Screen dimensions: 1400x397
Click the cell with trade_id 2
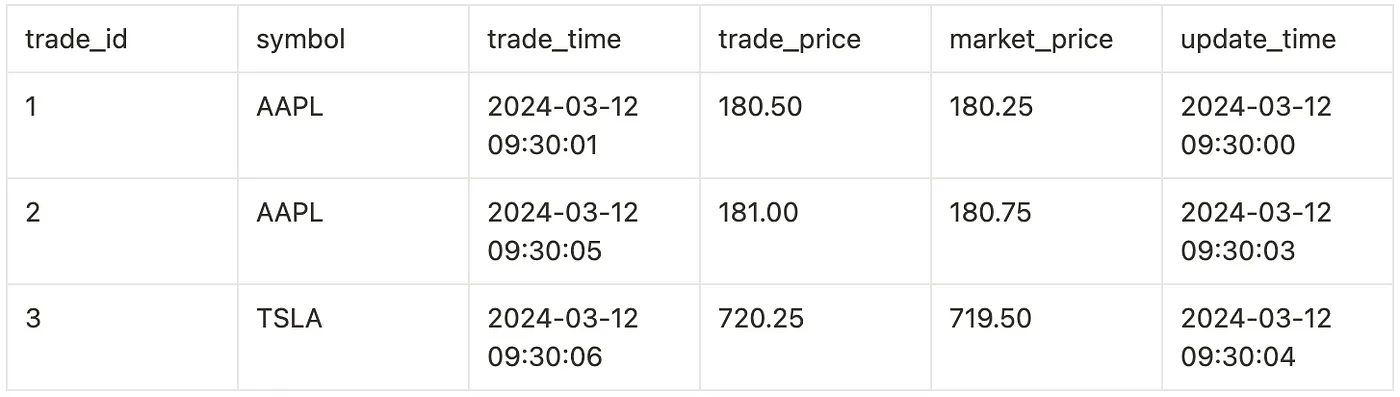point(122,231)
